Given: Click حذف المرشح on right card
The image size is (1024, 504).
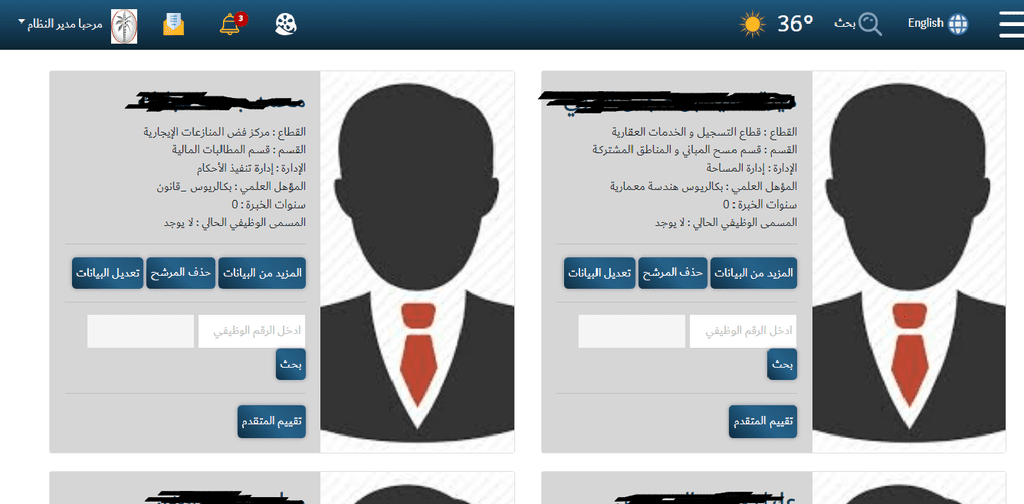Looking at the screenshot, I should [x=673, y=273].
